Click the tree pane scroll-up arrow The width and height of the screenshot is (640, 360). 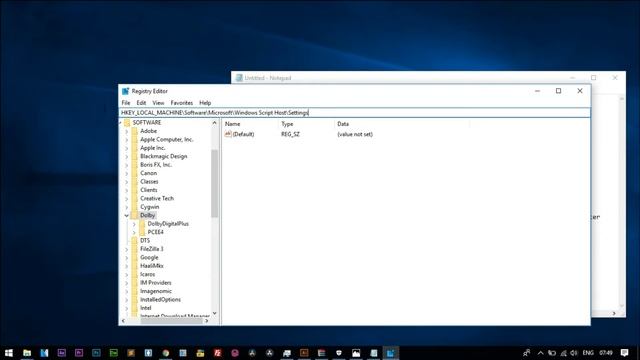pos(215,123)
